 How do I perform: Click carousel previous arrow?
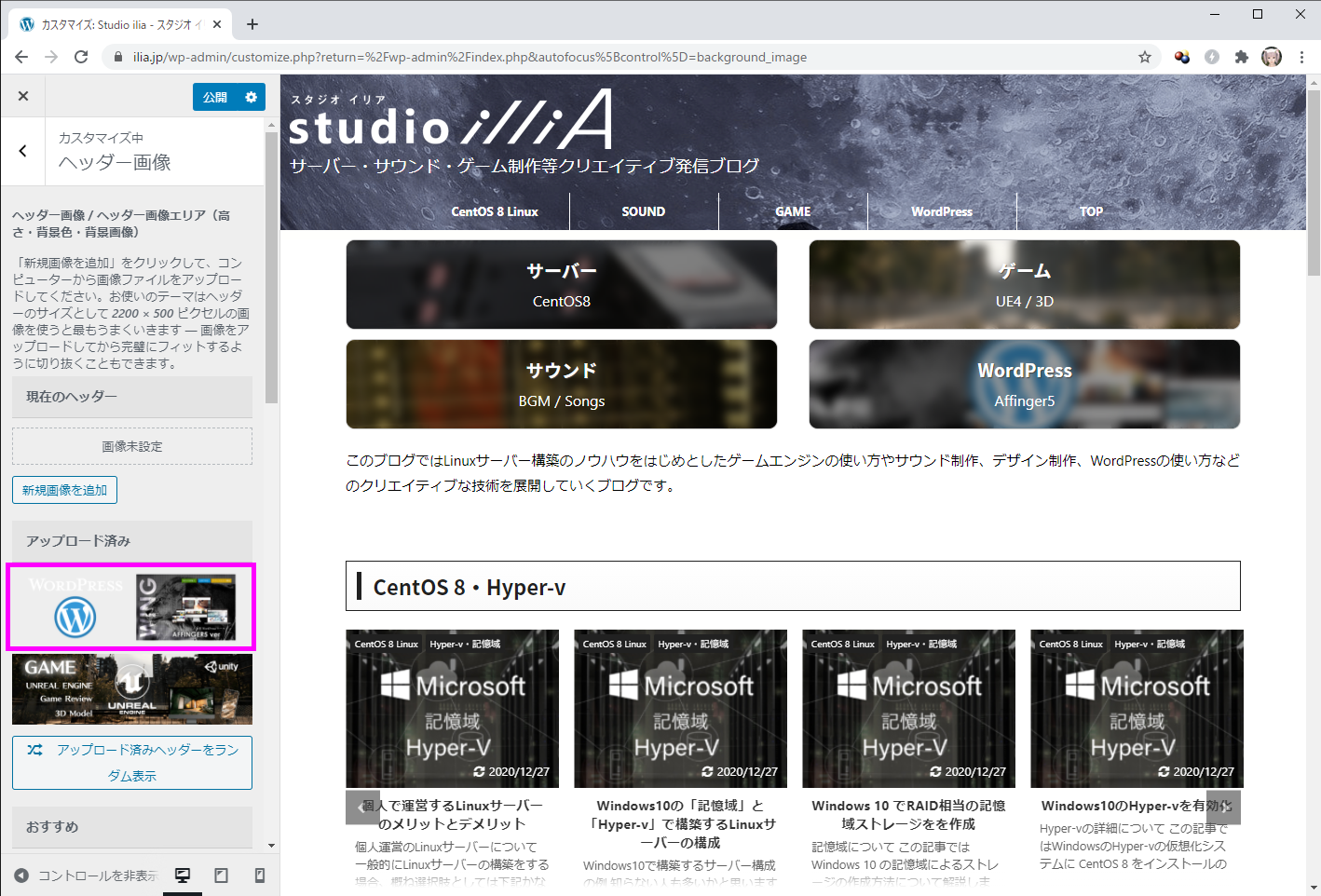click(362, 808)
